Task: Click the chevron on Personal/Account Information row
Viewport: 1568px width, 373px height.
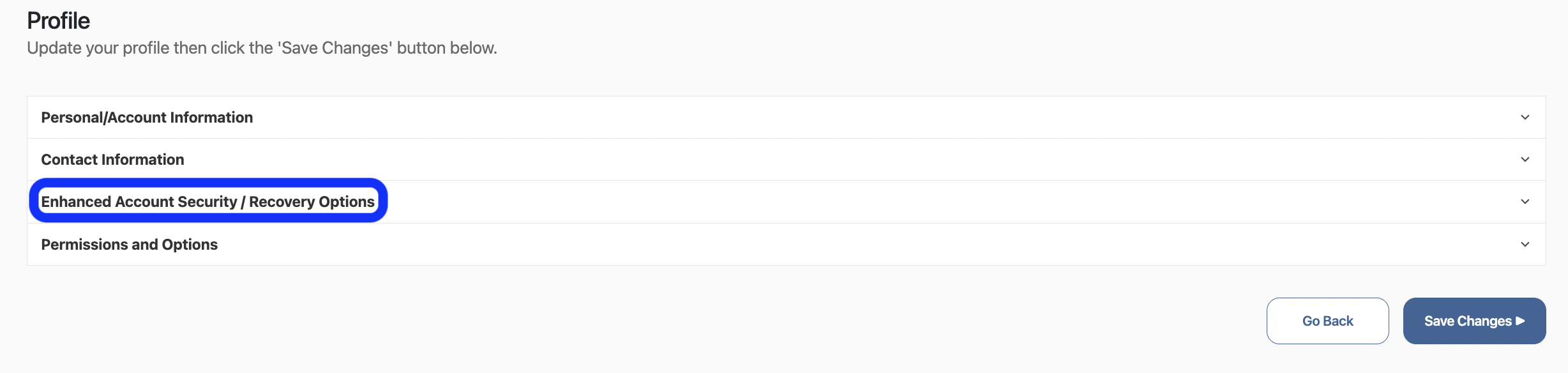Action: [x=1525, y=118]
